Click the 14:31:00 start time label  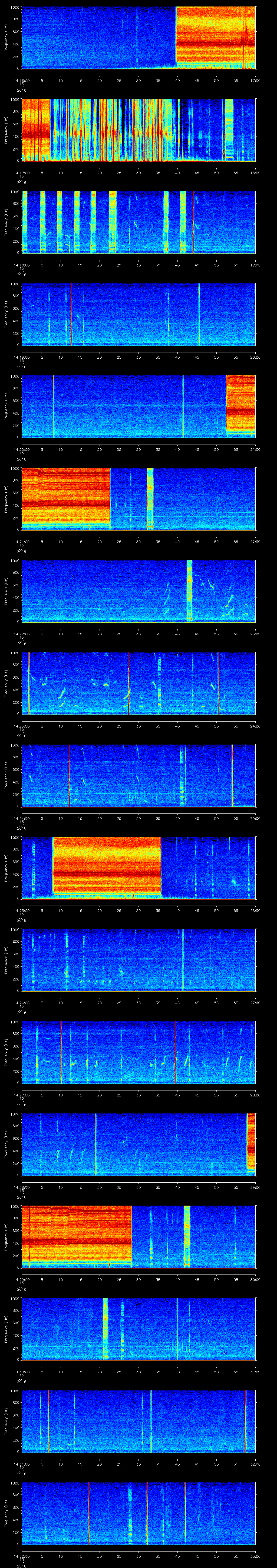pos(21,1463)
